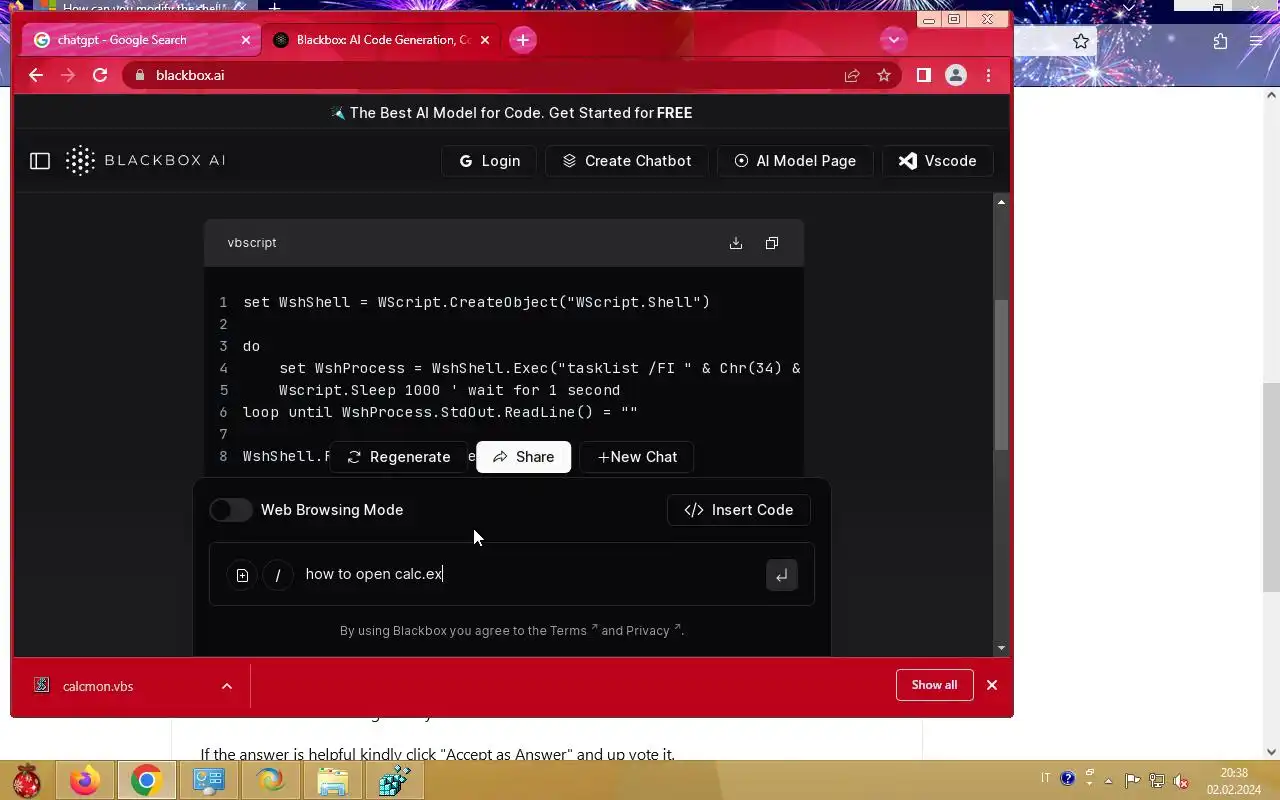1280x800 pixels.
Task: Show all downloads
Action: 935,685
